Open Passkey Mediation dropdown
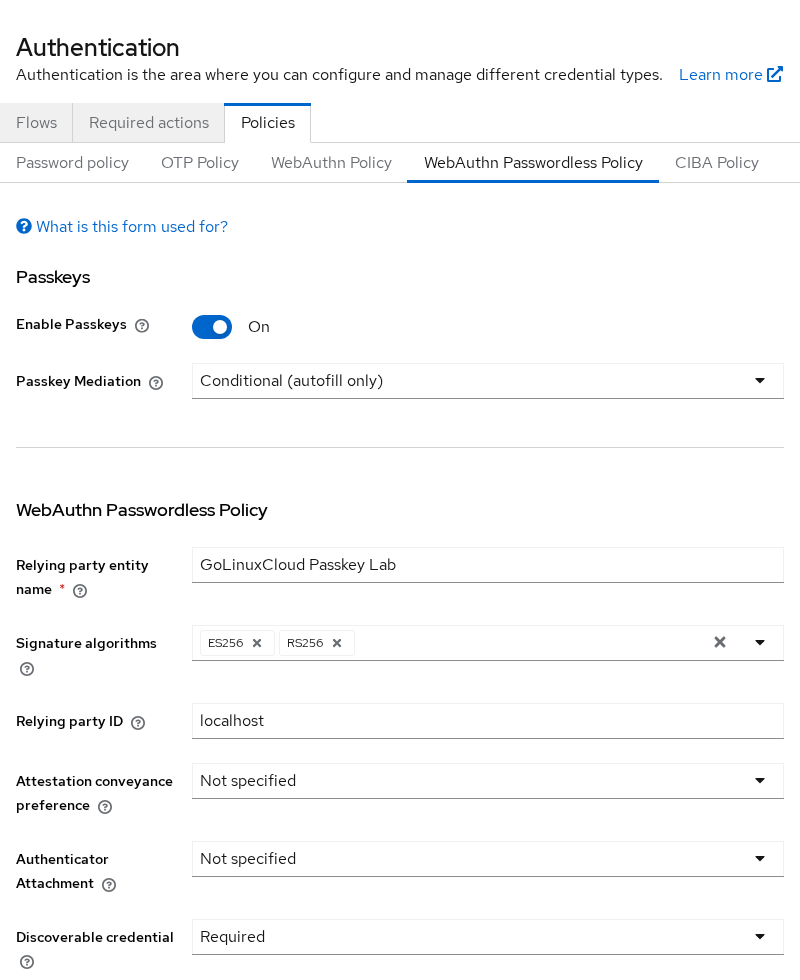 pos(488,381)
